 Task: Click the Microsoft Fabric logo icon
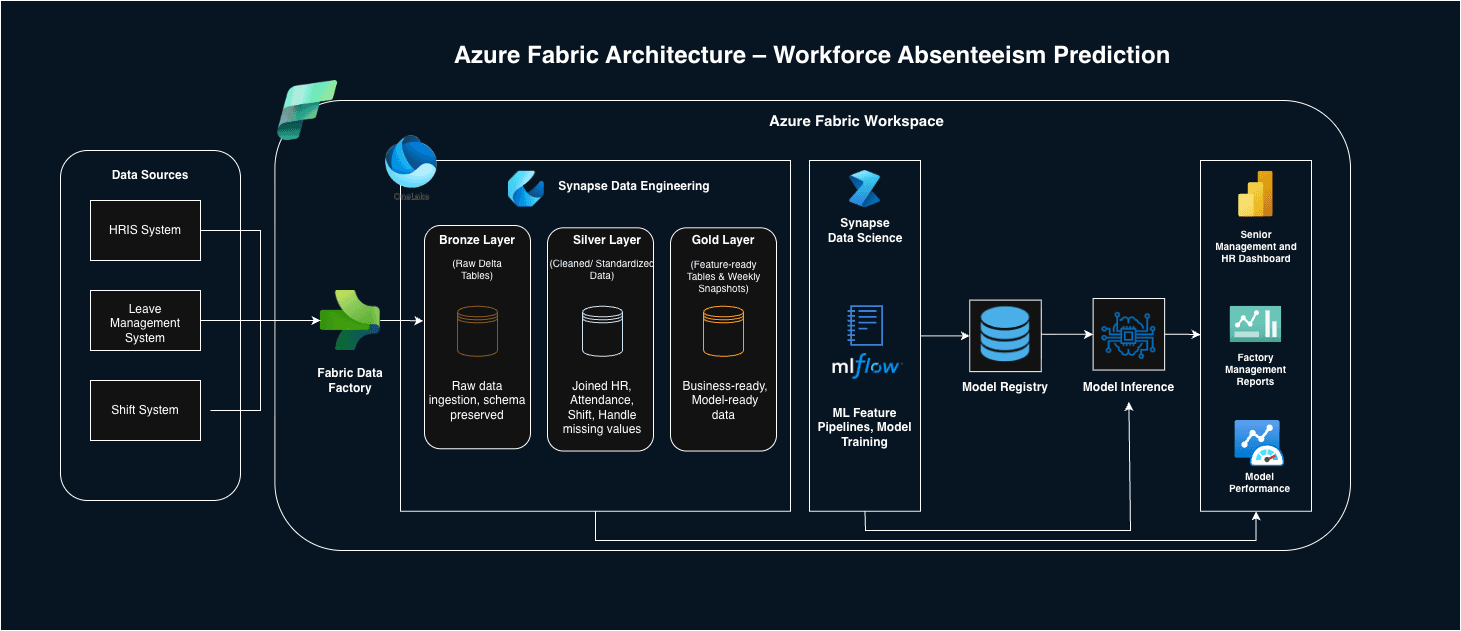307,110
